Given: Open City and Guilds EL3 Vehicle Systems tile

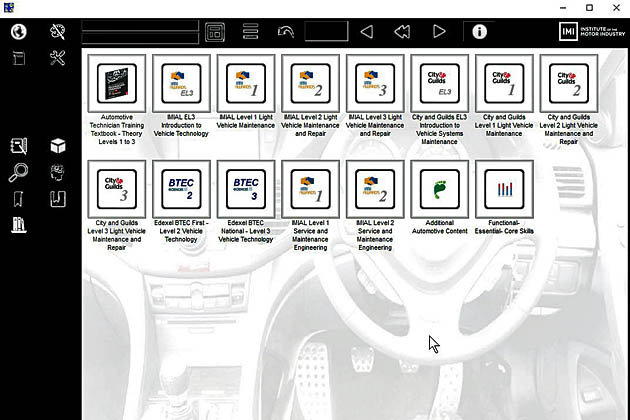Looking at the screenshot, I should pos(440,84).
